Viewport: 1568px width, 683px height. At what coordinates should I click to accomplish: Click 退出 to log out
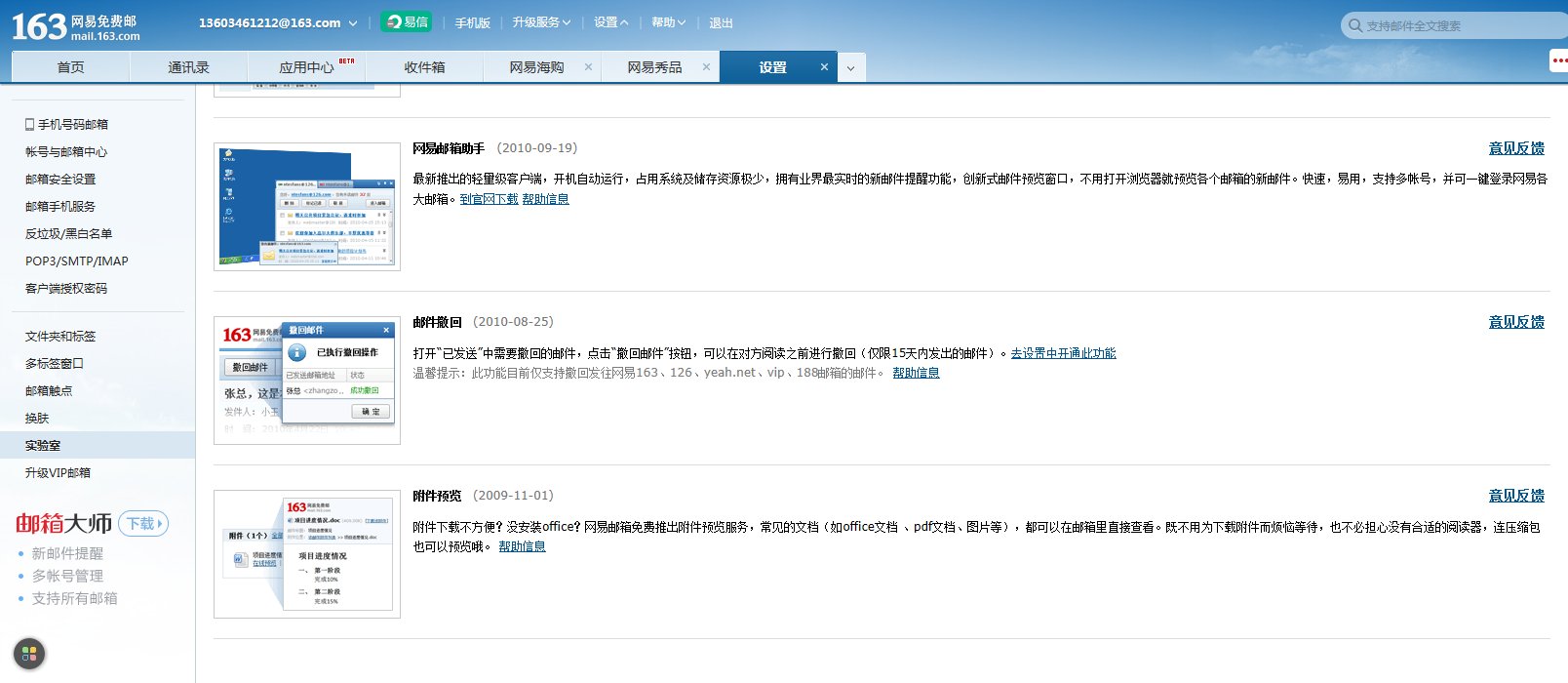(721, 22)
